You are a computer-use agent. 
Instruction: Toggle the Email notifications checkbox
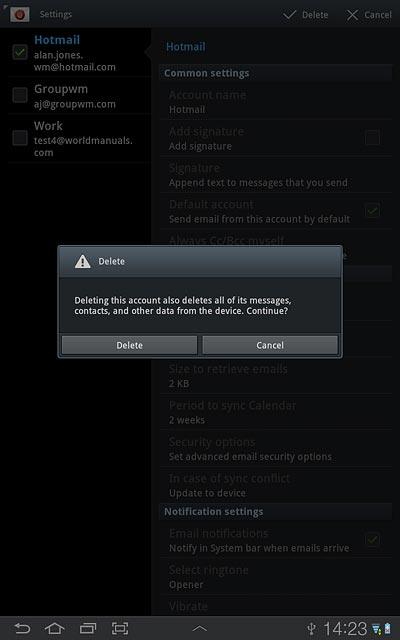point(372,540)
